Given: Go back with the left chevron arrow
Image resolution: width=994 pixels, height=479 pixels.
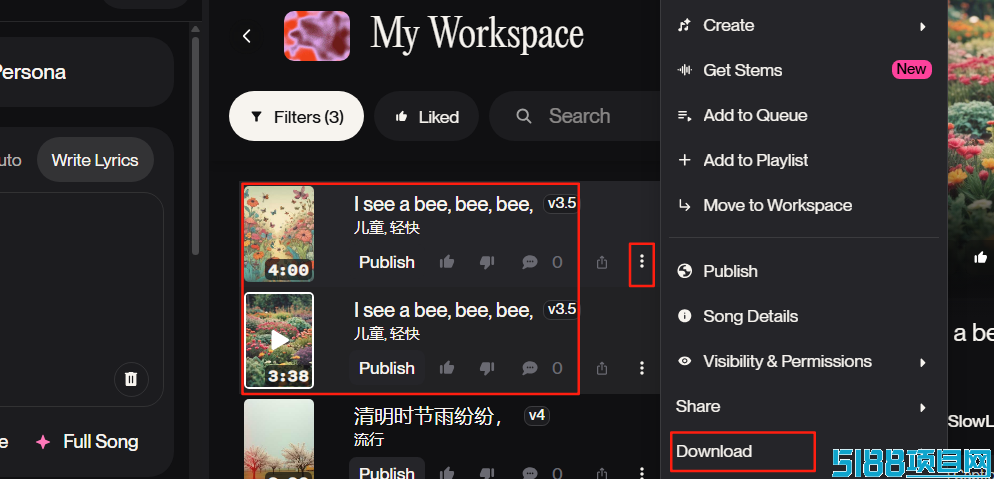Looking at the screenshot, I should [x=247, y=36].
